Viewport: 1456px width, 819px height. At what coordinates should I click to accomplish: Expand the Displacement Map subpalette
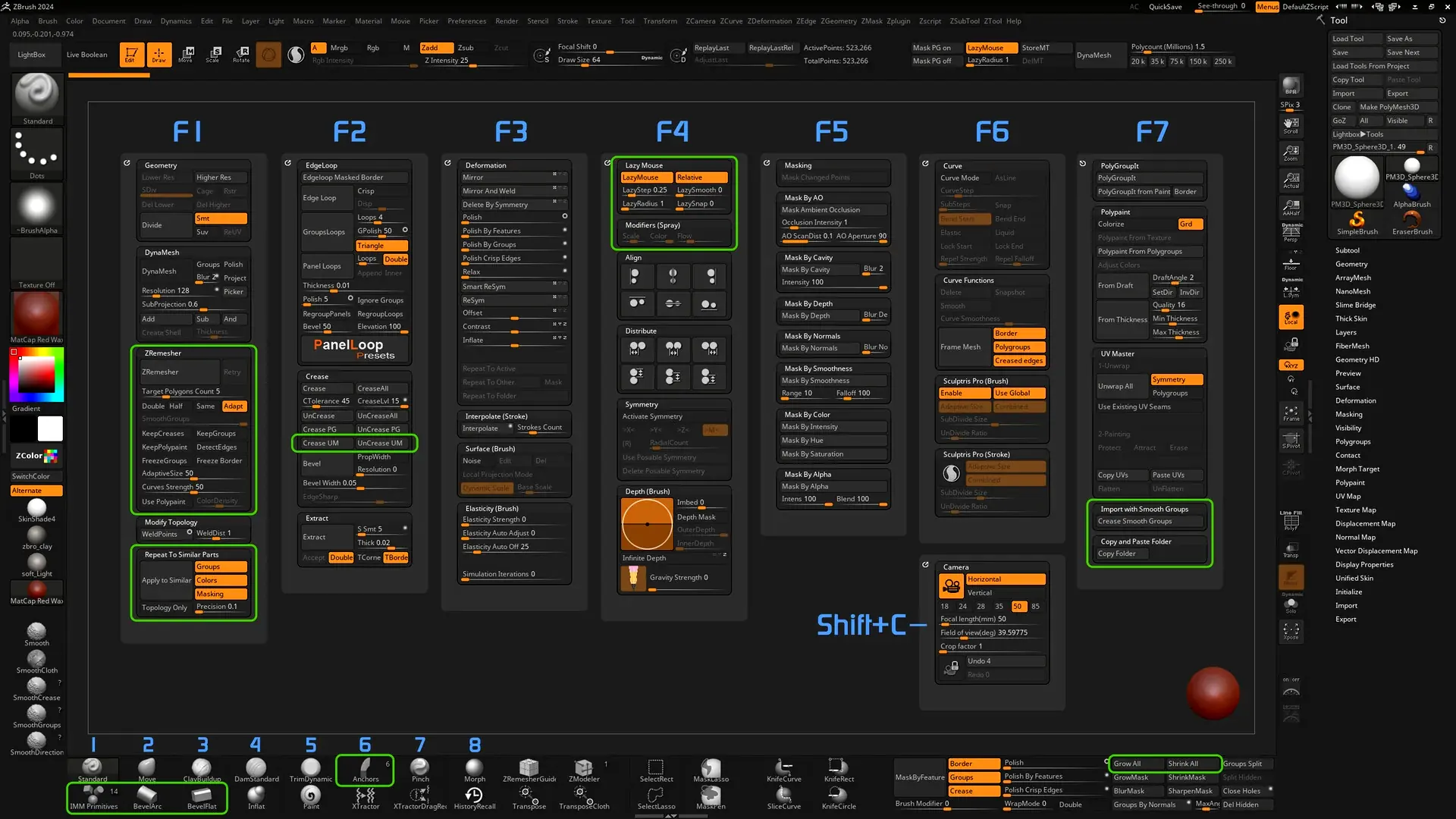click(x=1364, y=523)
